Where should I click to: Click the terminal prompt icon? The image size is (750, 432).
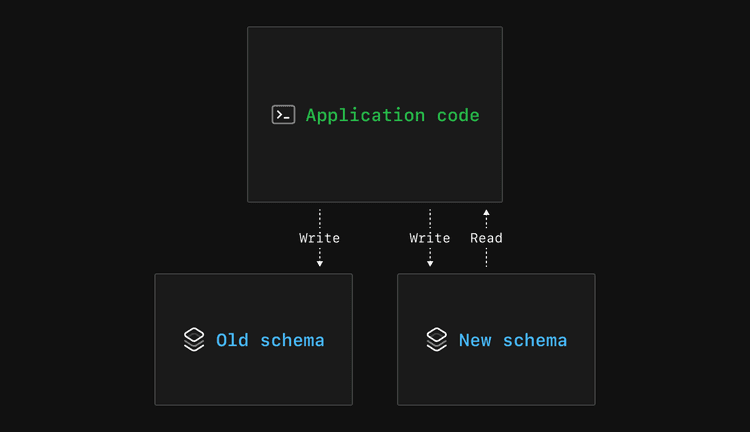point(283,115)
